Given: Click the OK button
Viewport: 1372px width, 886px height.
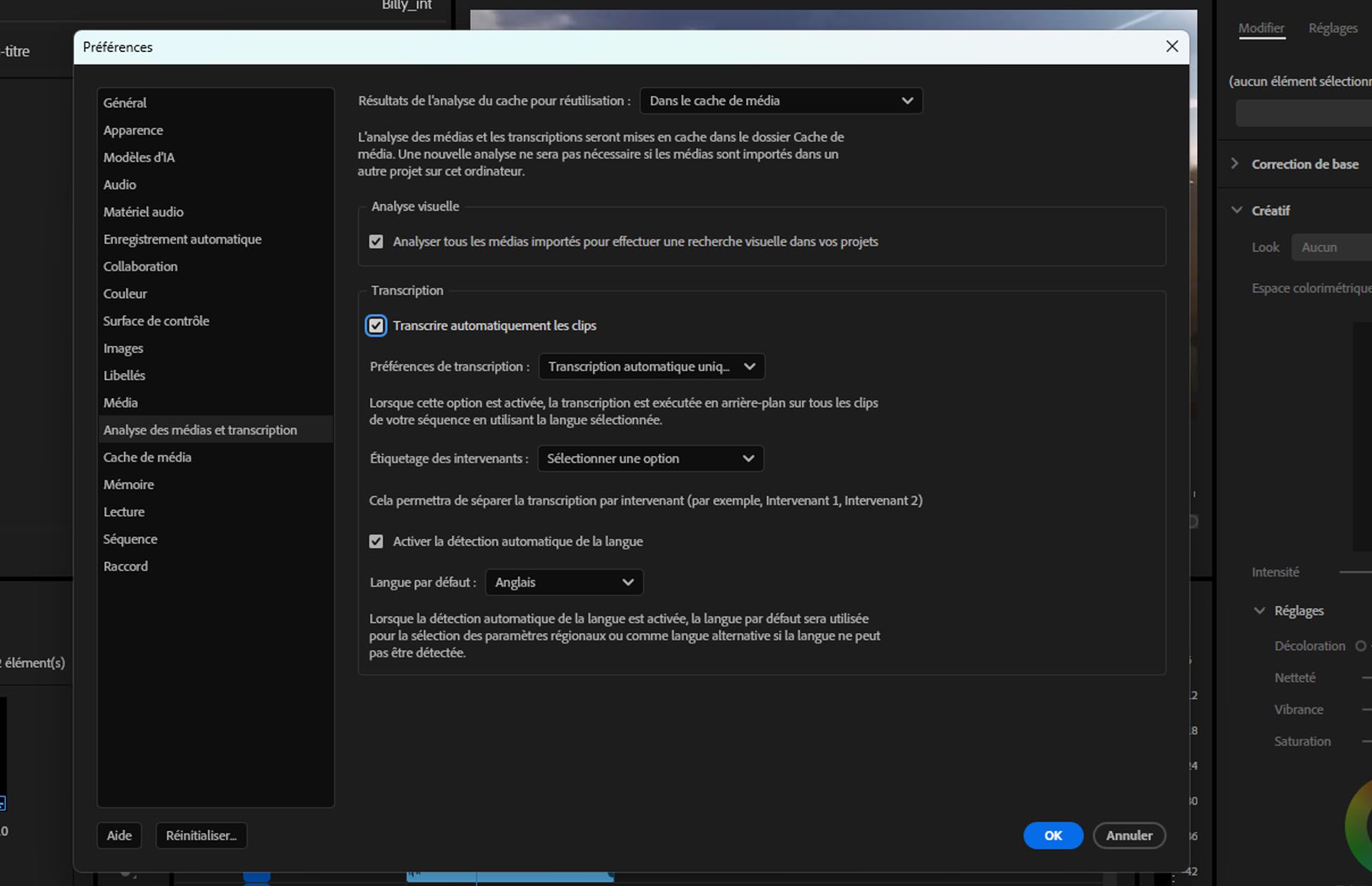Looking at the screenshot, I should point(1053,835).
